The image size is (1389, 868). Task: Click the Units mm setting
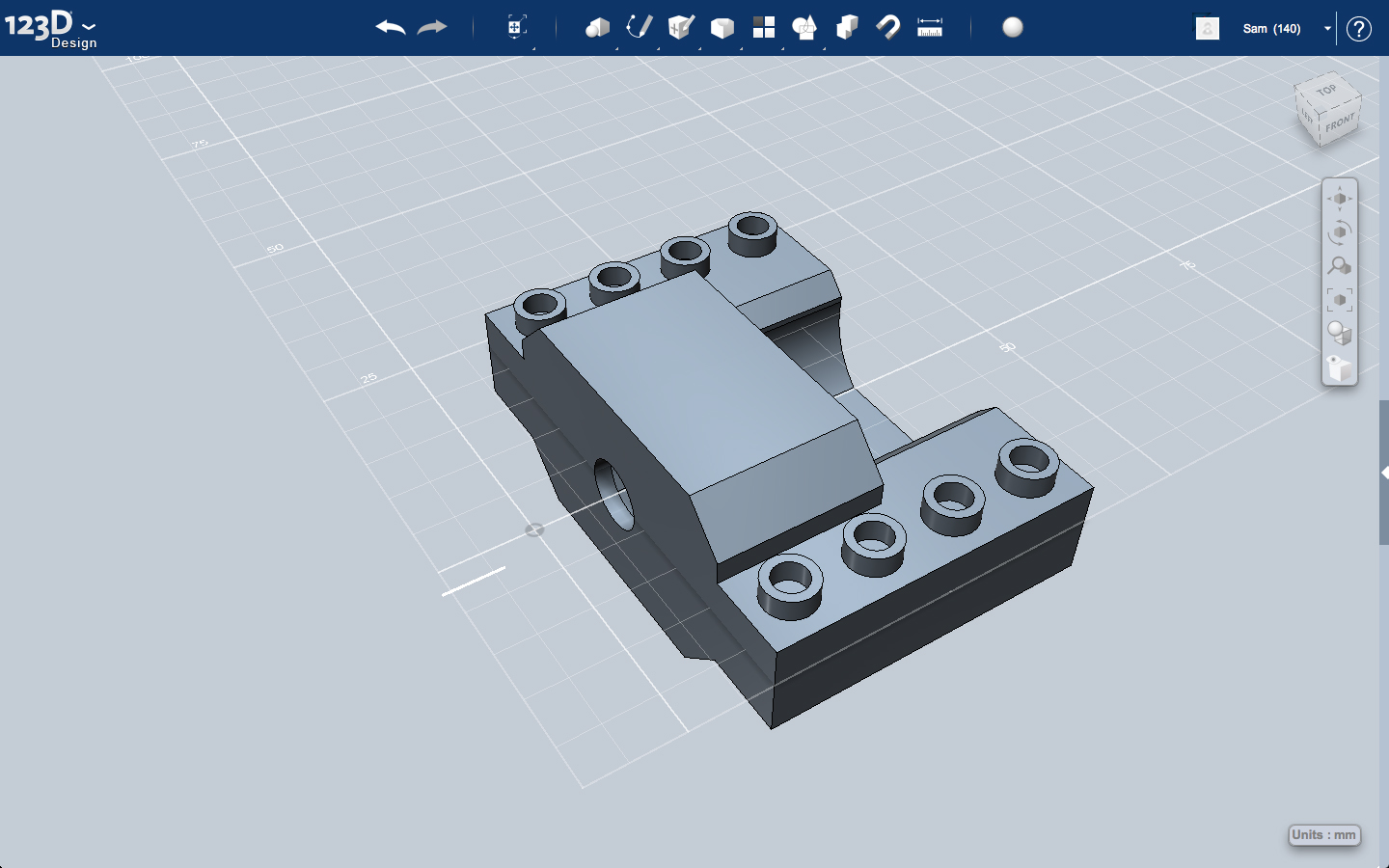pyautogui.click(x=1323, y=835)
